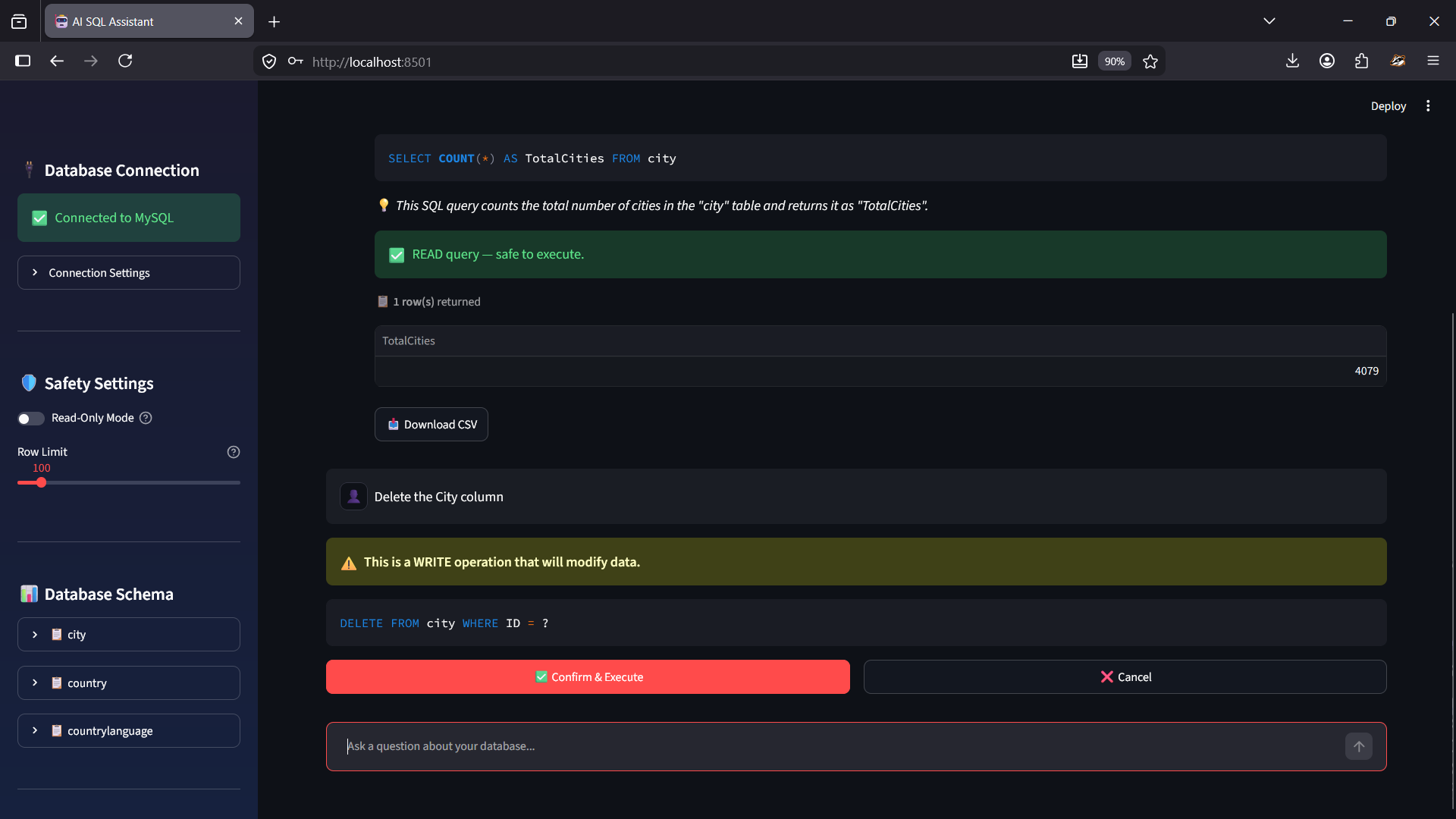The width and height of the screenshot is (1456, 819).
Task: Click the browser forward arrow
Action: click(91, 61)
